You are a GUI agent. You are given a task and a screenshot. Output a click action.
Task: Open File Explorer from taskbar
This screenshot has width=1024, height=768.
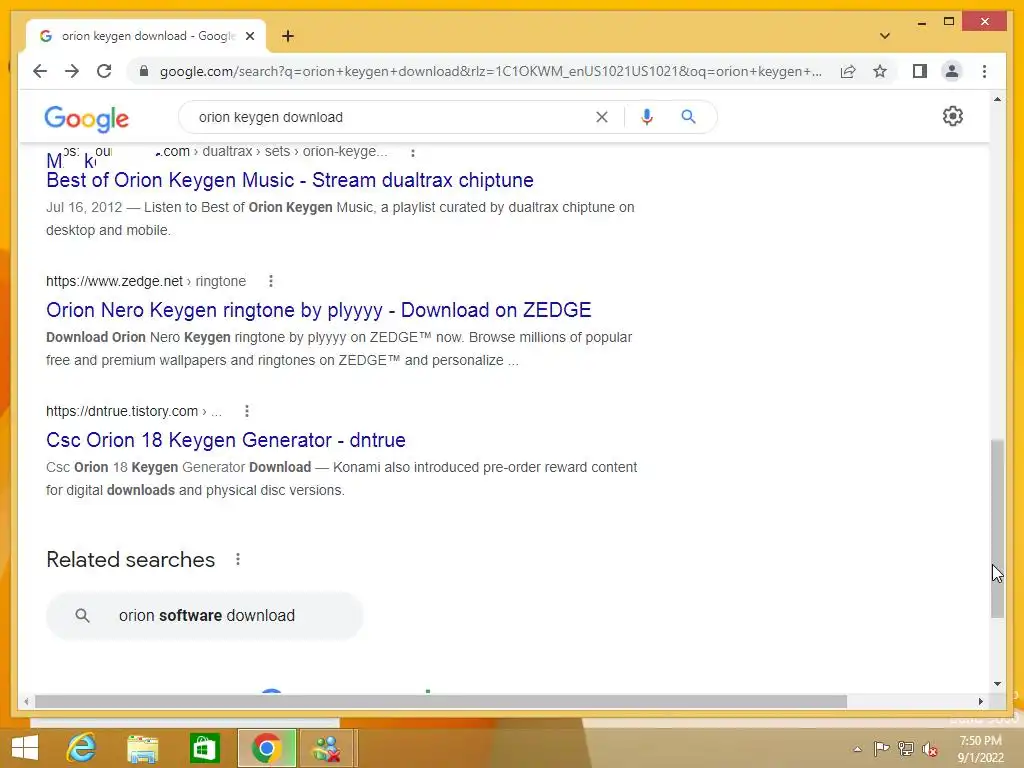point(142,748)
